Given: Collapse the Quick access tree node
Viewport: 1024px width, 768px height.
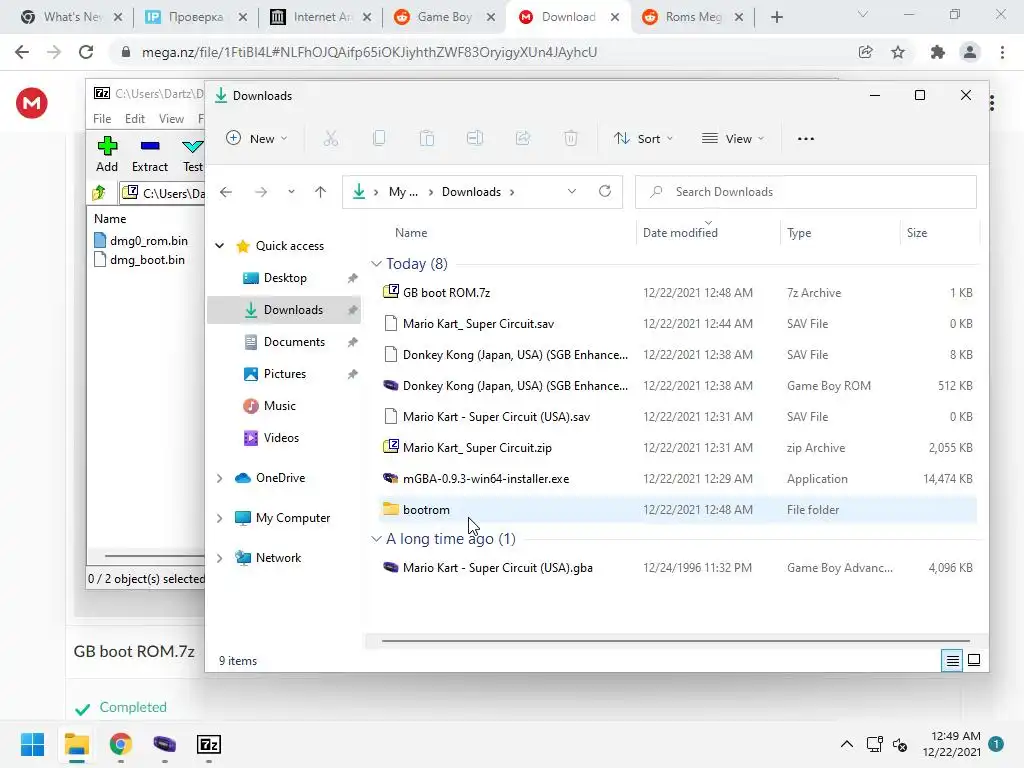Looking at the screenshot, I should pyautogui.click(x=220, y=246).
